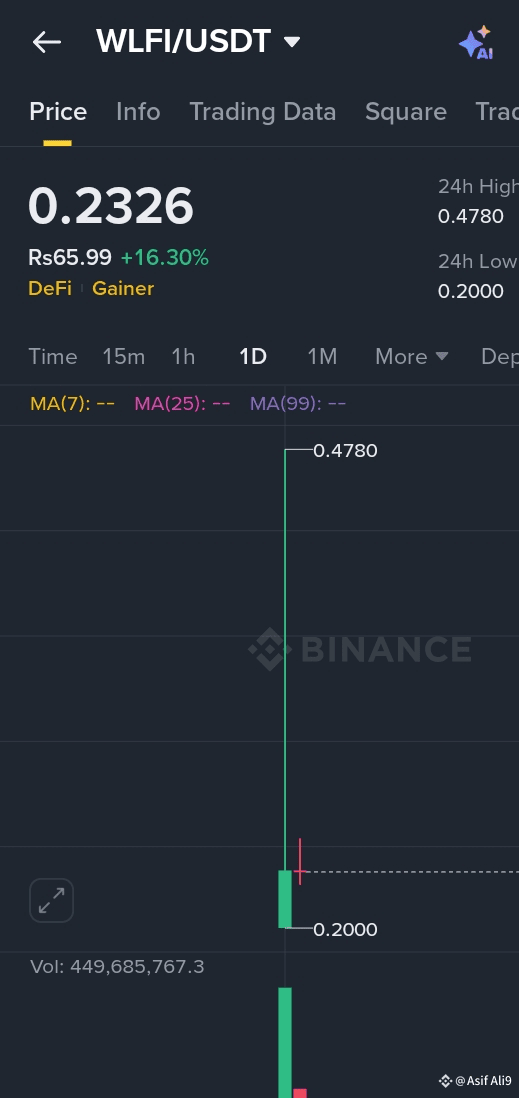
Task: Select the Price tab
Action: coord(58,112)
